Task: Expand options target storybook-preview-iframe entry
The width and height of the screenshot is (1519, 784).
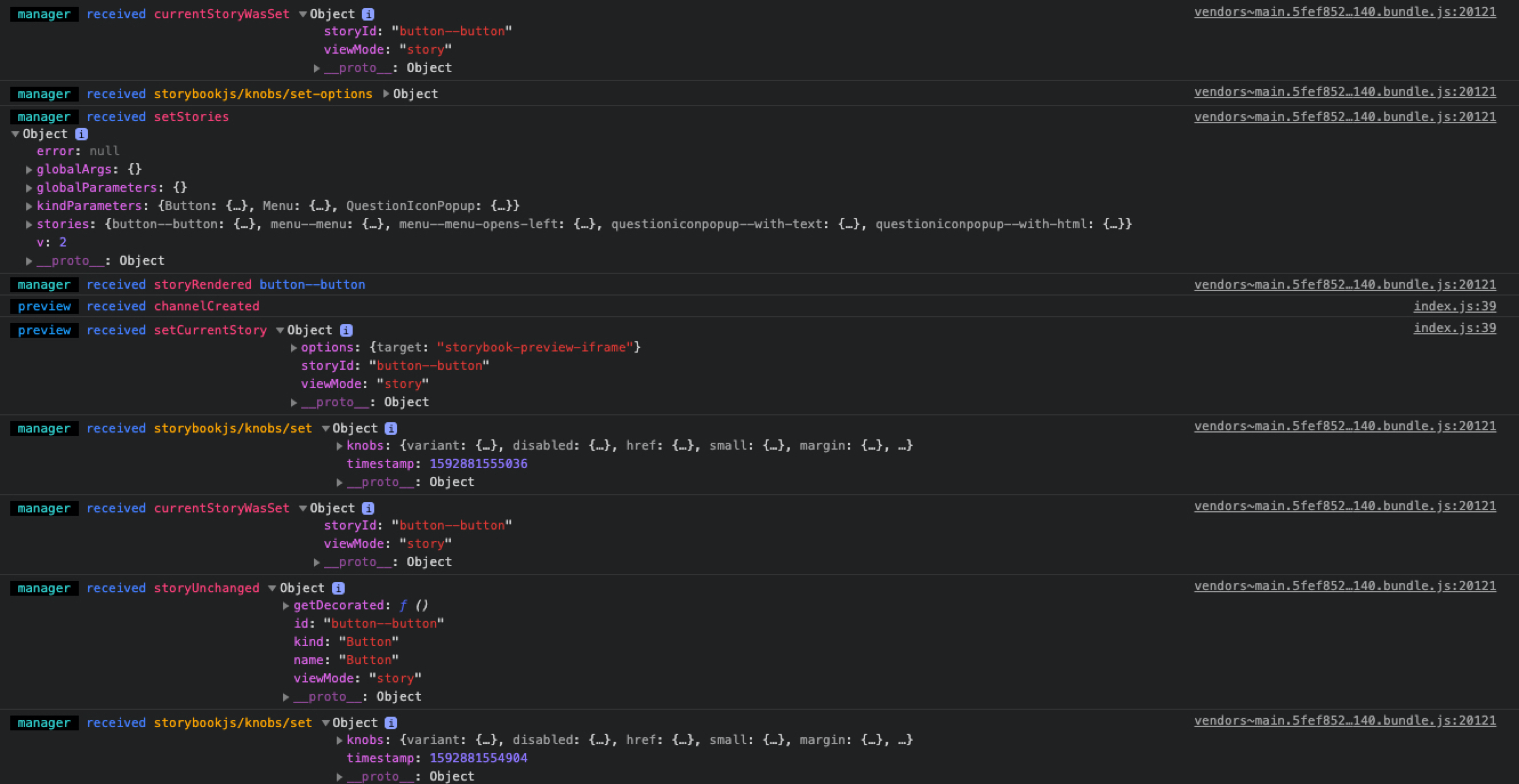Action: pyautogui.click(x=294, y=347)
